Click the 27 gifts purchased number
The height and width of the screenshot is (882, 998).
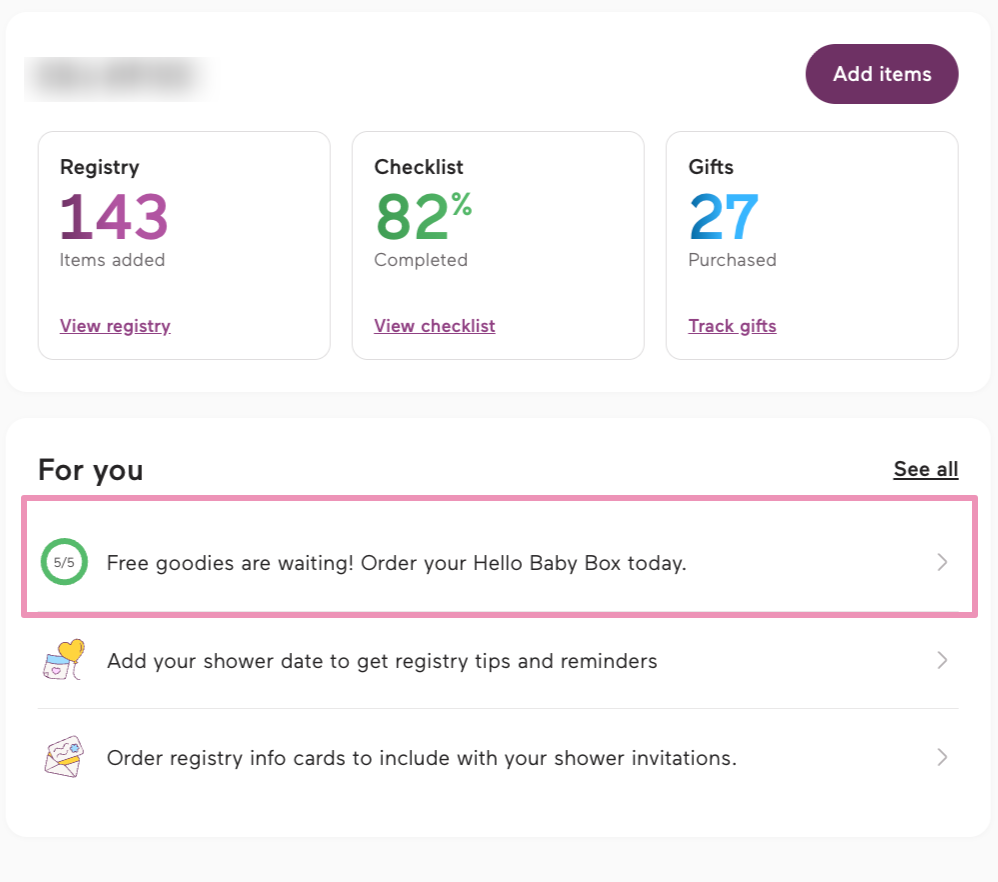(724, 216)
